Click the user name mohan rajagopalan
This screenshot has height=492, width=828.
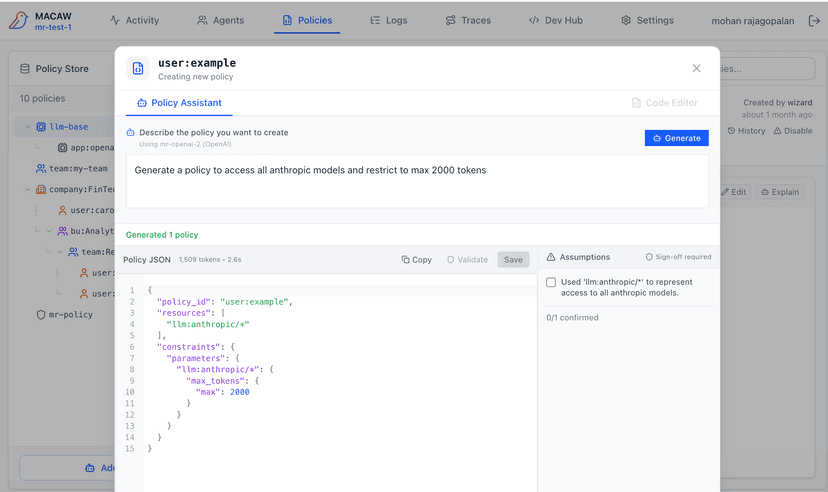coord(752,21)
